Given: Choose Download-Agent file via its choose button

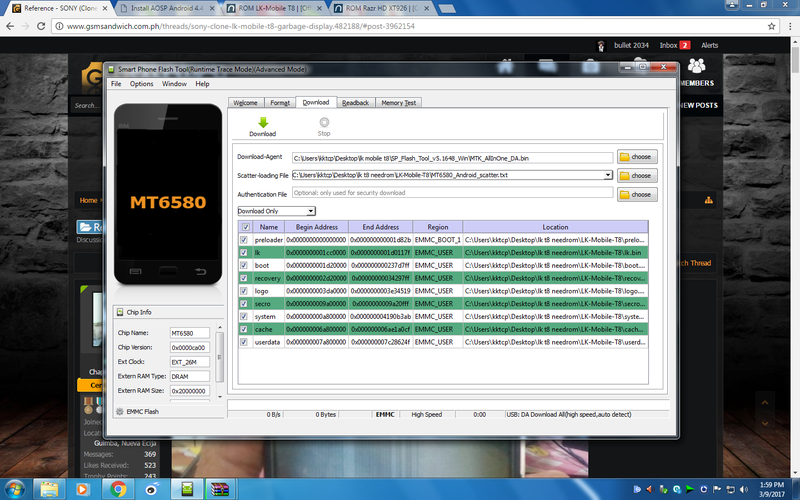Looking at the screenshot, I should 637,157.
